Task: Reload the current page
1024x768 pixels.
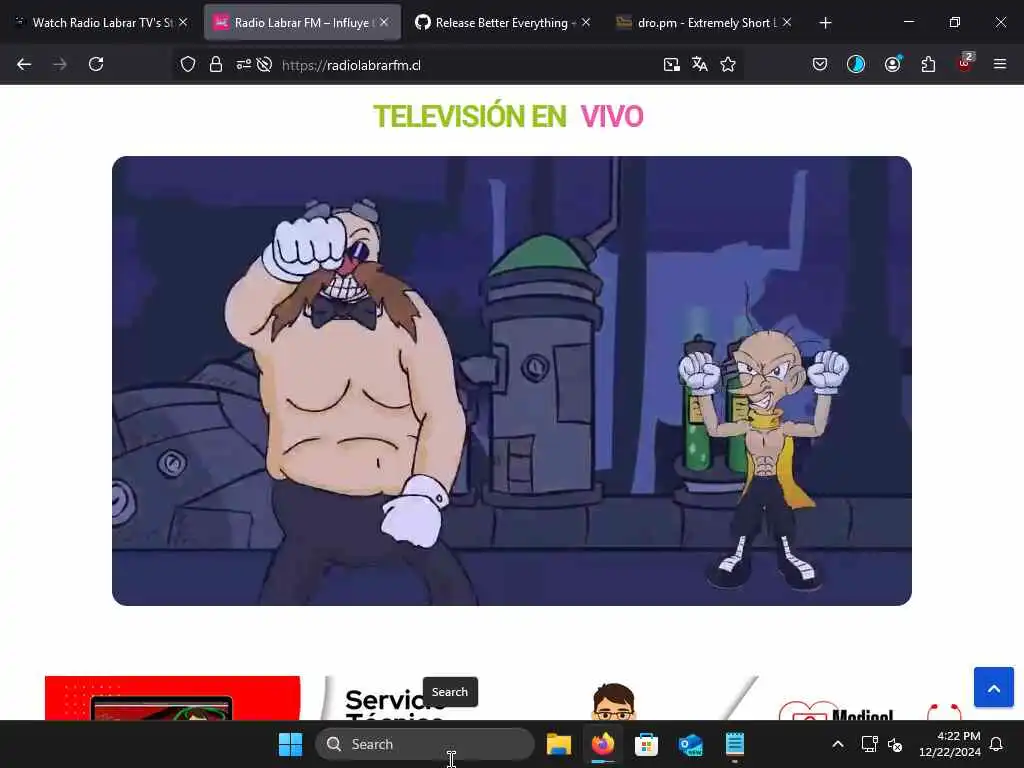Action: (x=96, y=64)
